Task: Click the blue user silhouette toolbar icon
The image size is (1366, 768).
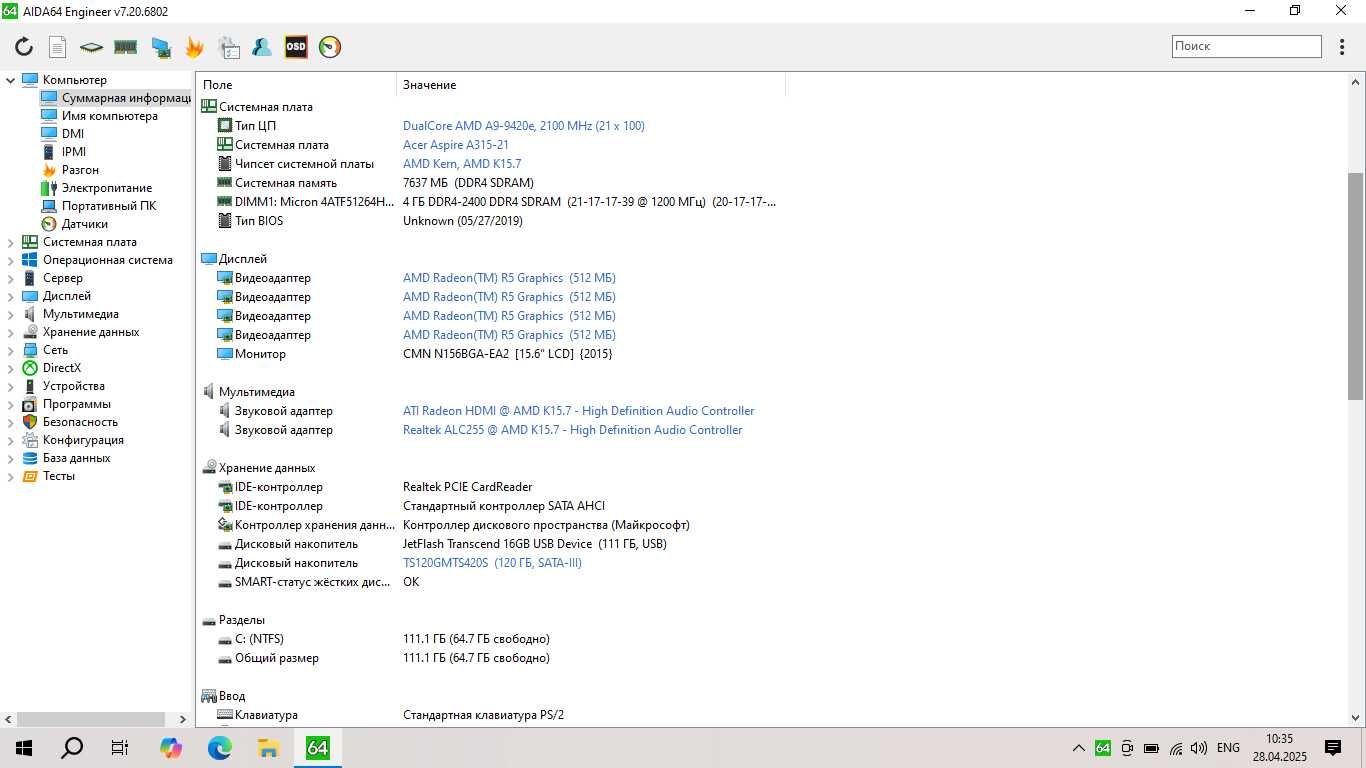Action: click(262, 47)
